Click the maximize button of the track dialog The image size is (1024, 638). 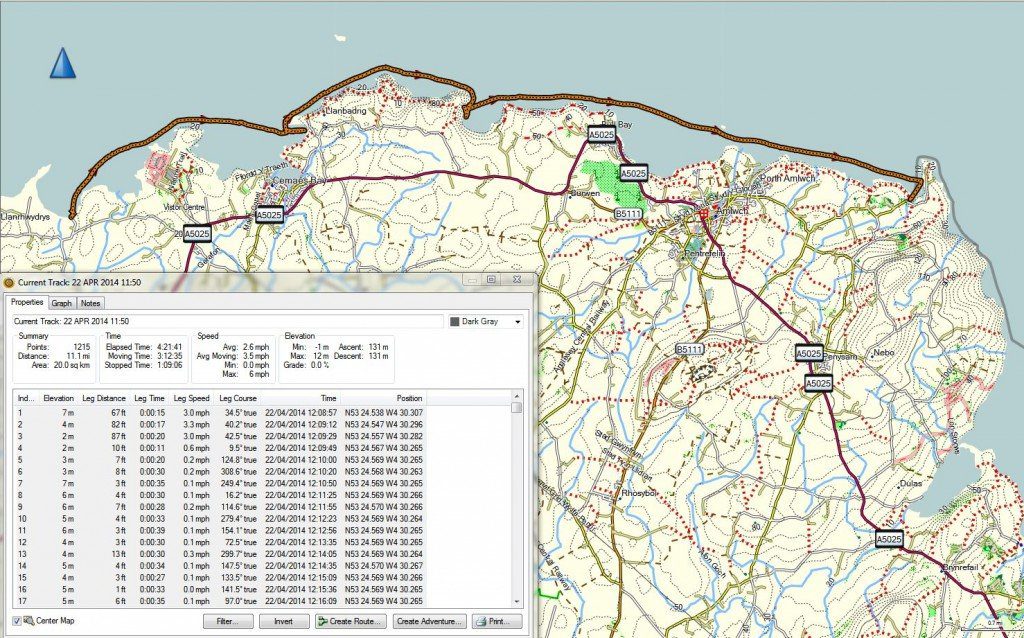pyautogui.click(x=491, y=281)
